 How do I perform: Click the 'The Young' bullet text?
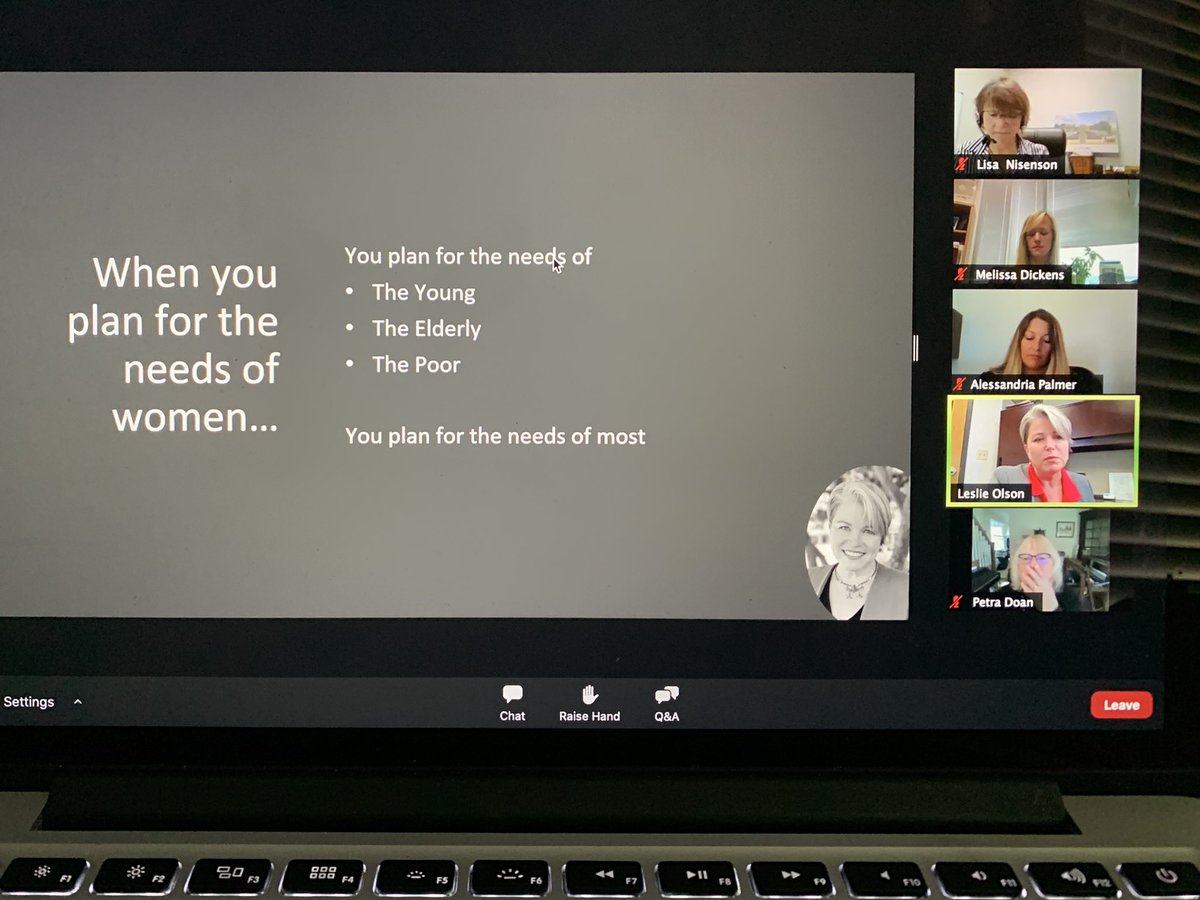424,293
